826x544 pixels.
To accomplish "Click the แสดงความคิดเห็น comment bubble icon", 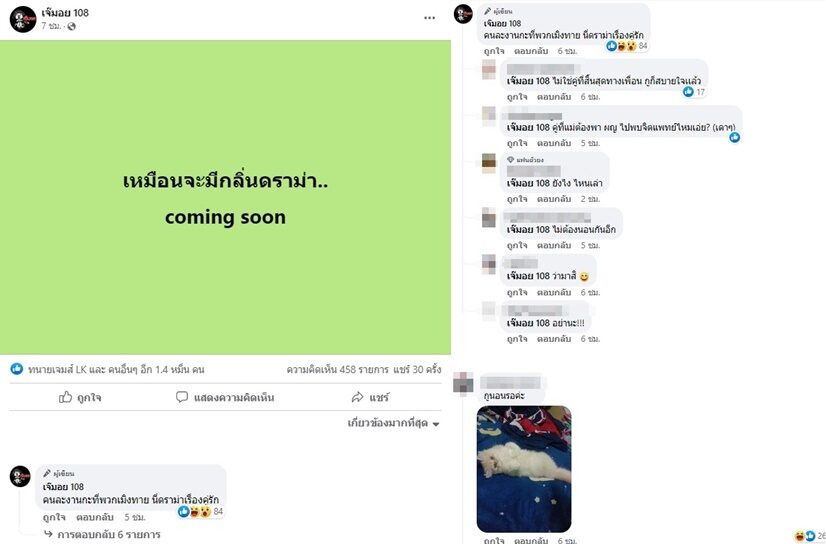I will coord(182,397).
